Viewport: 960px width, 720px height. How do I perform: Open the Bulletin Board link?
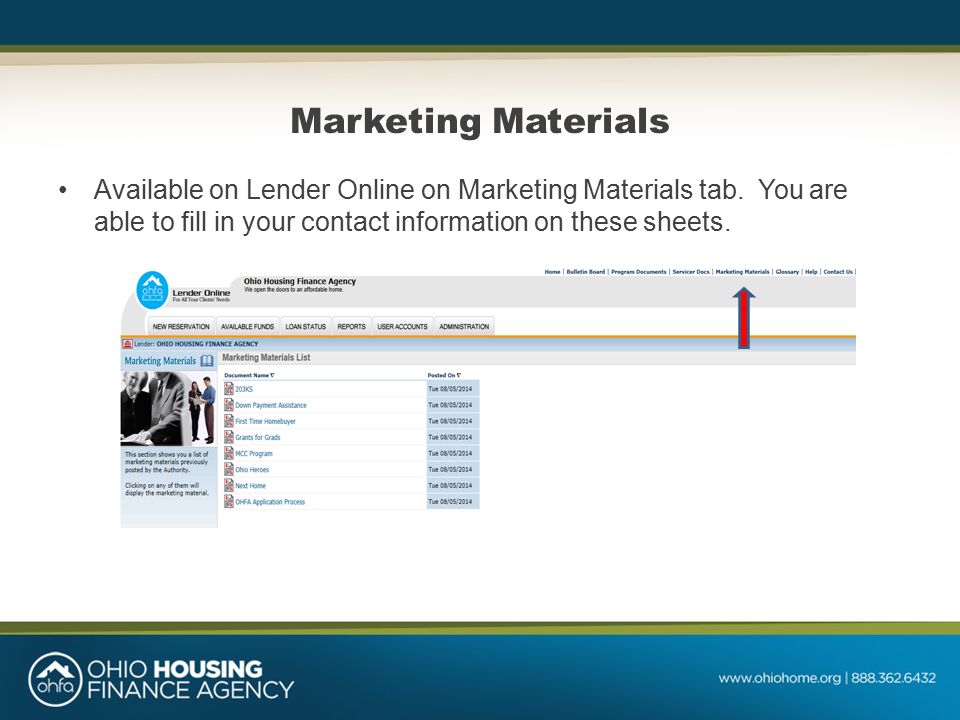point(585,272)
